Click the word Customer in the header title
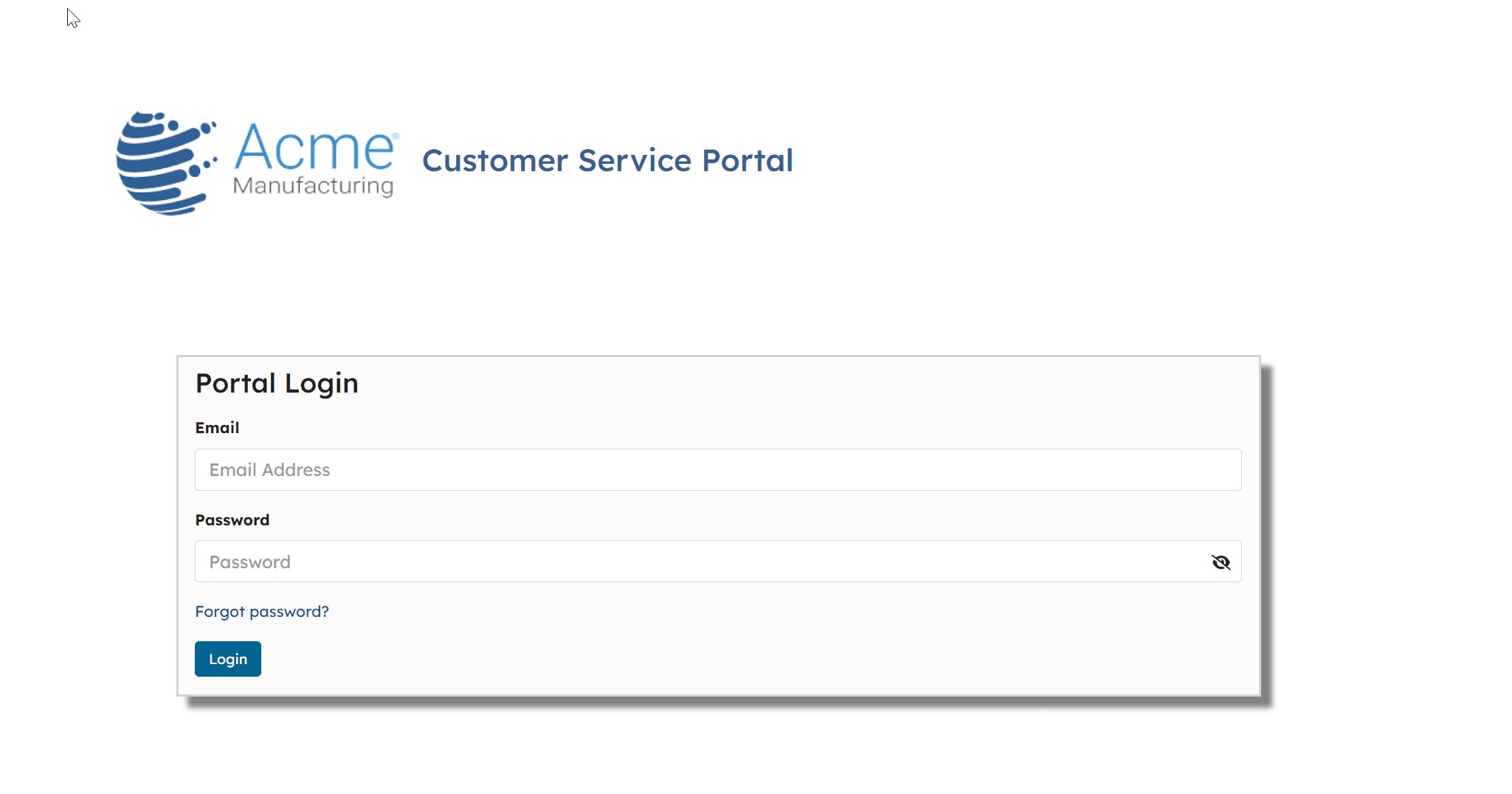 [x=495, y=161]
